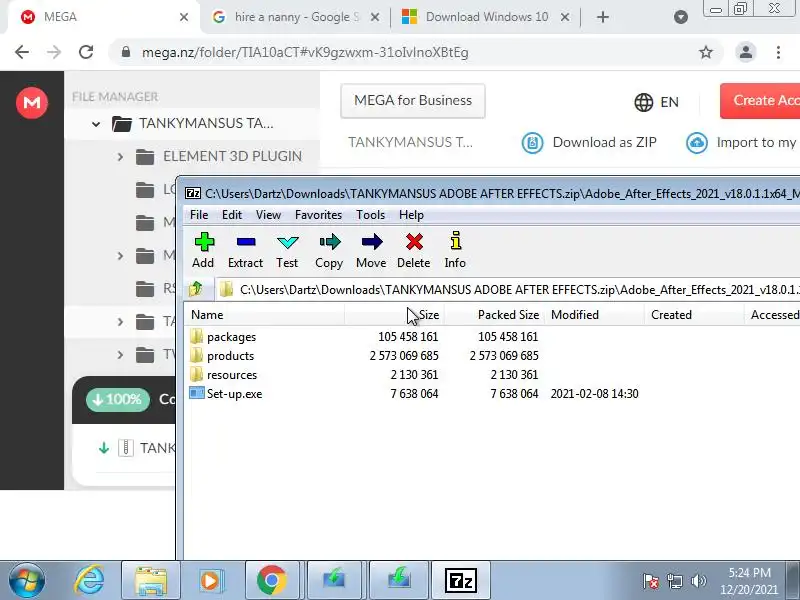The width and height of the screenshot is (800, 600).
Task: Open the File menu in 7-Zip
Action: tap(199, 215)
